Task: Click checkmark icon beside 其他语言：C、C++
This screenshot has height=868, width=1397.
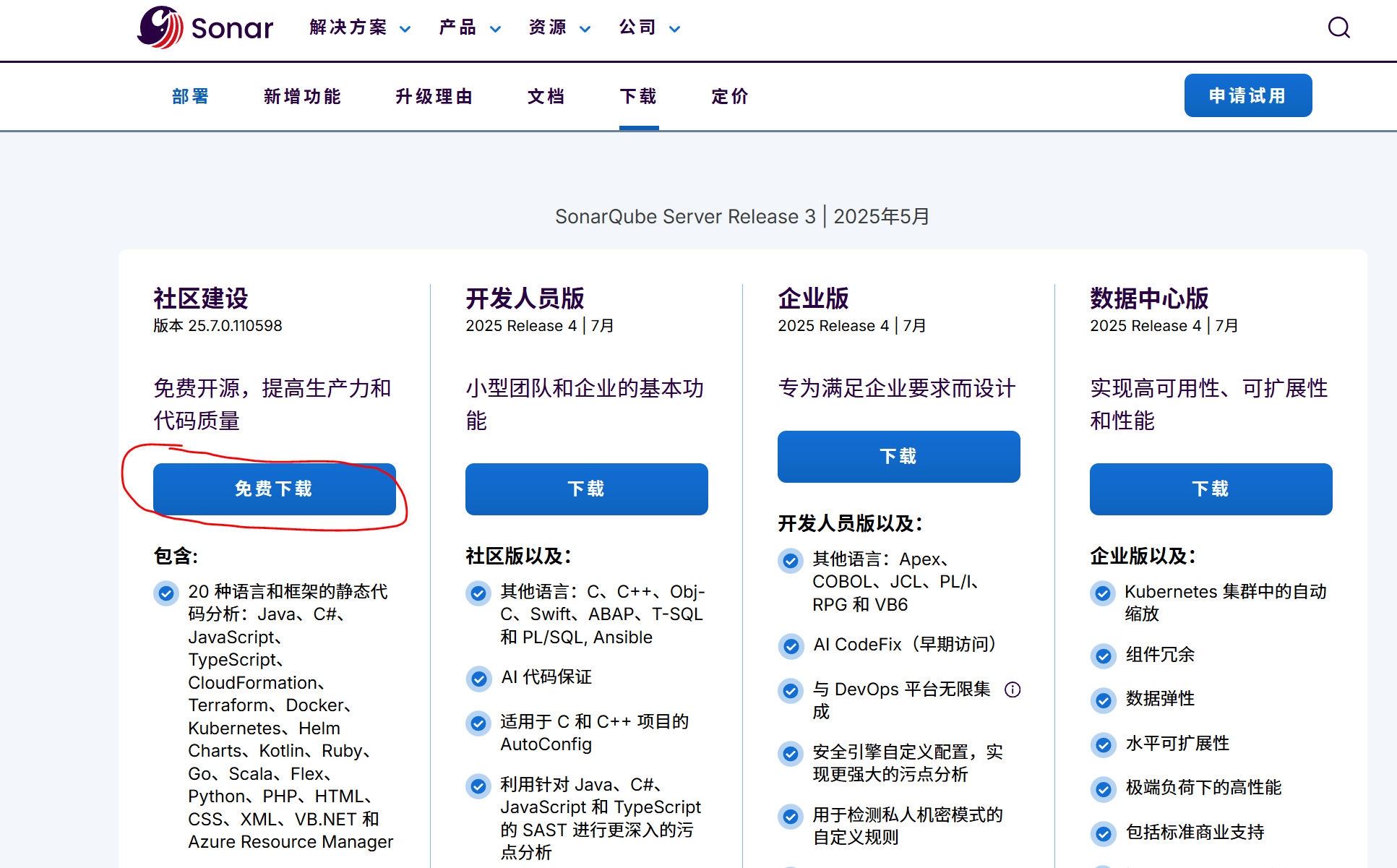Action: pos(478,593)
